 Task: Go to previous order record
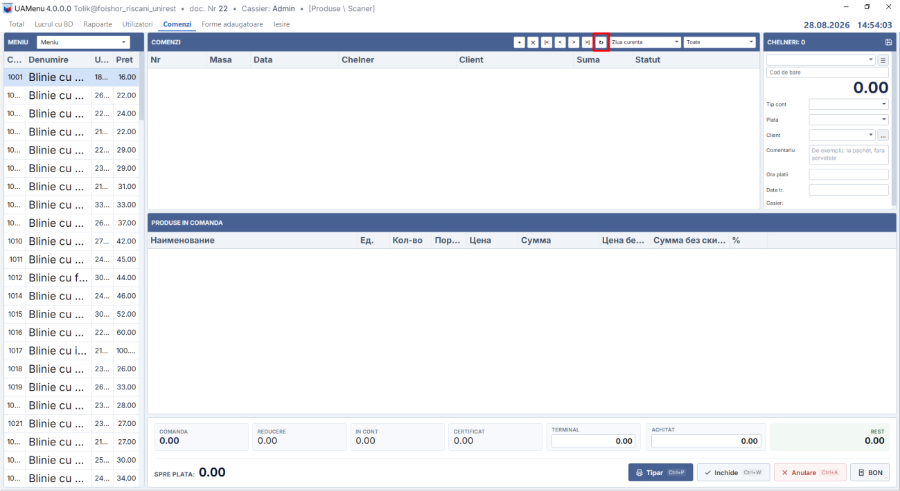[560, 42]
